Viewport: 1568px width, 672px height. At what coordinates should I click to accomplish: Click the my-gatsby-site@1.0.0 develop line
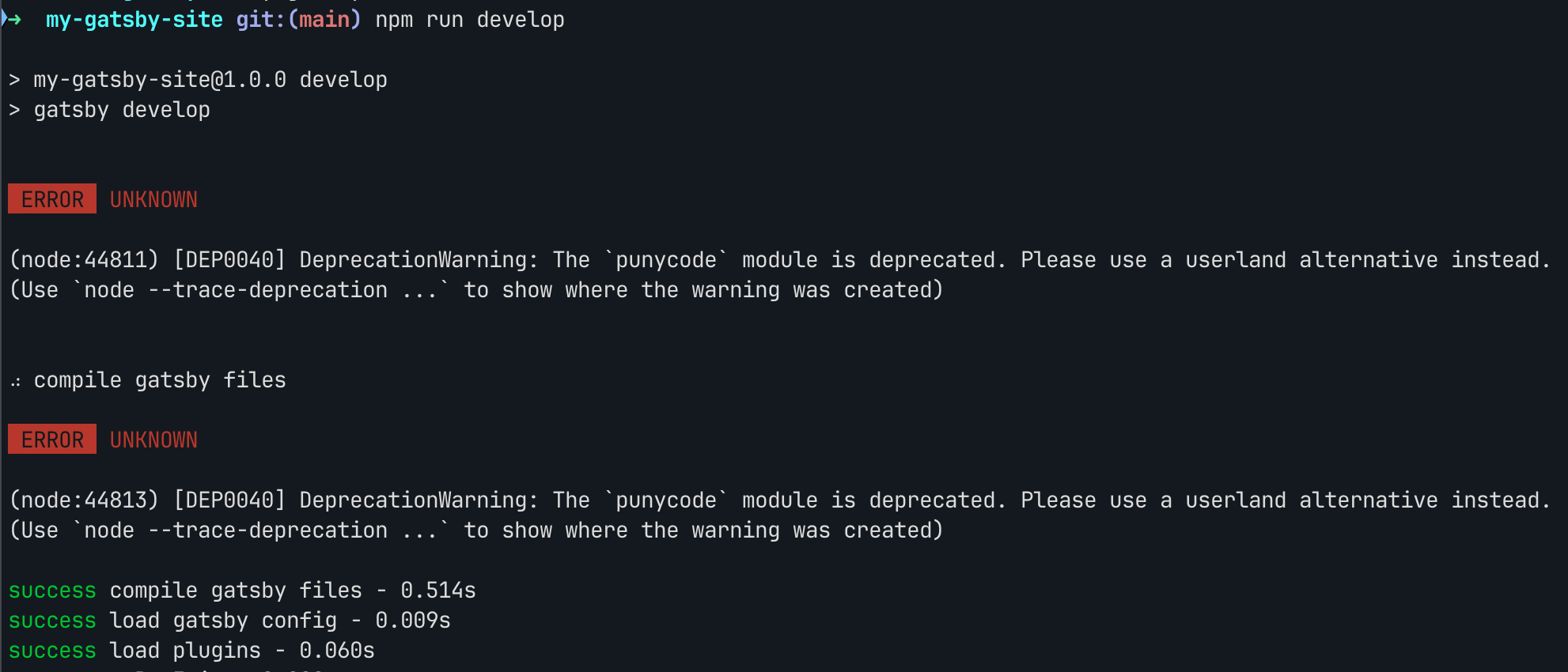pos(198,80)
